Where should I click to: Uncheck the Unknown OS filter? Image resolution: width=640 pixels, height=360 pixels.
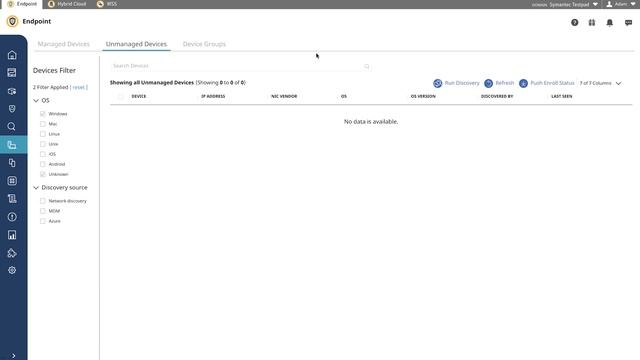[x=43, y=174]
